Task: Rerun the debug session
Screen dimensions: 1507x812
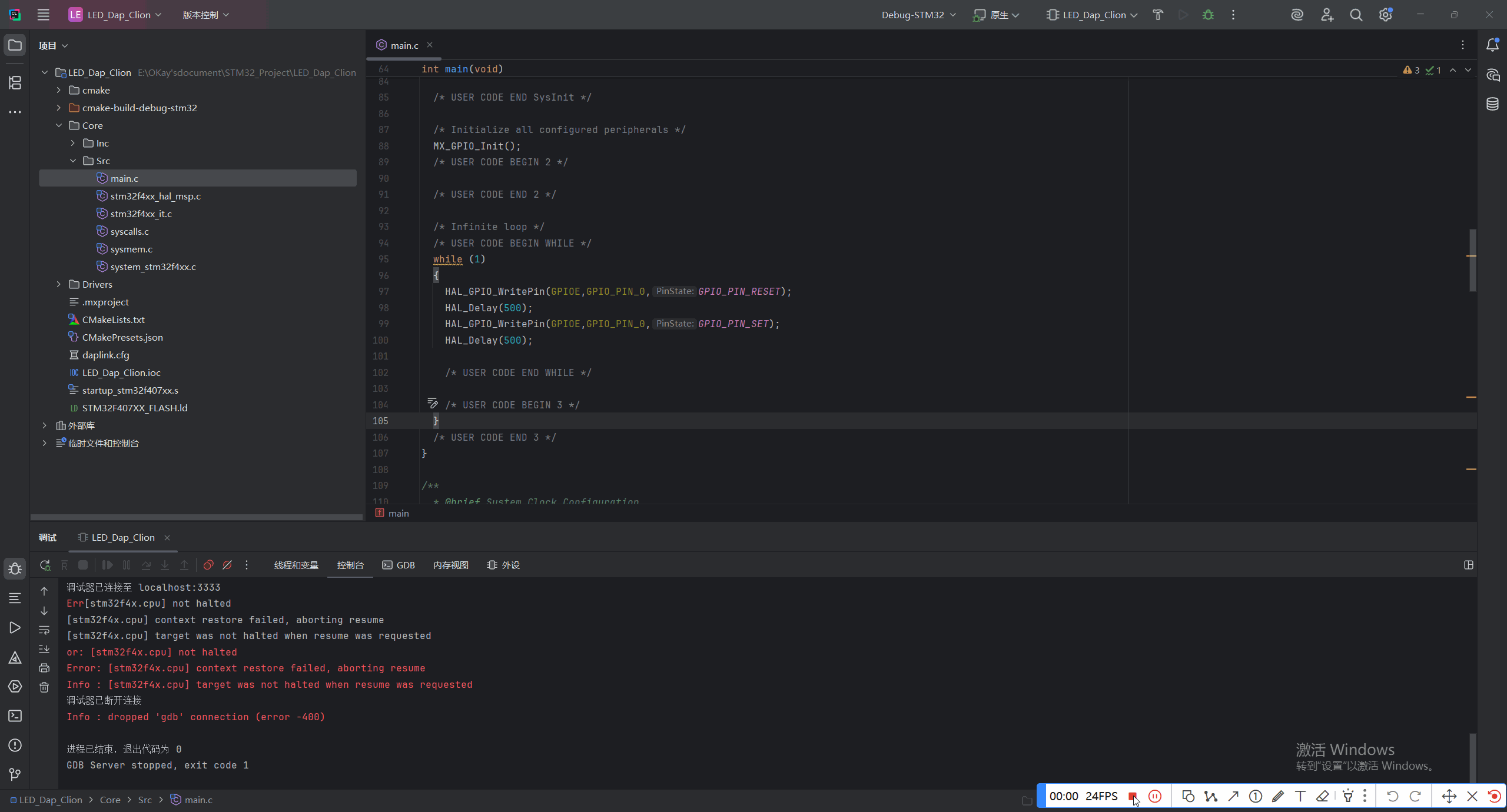Action: click(45, 565)
